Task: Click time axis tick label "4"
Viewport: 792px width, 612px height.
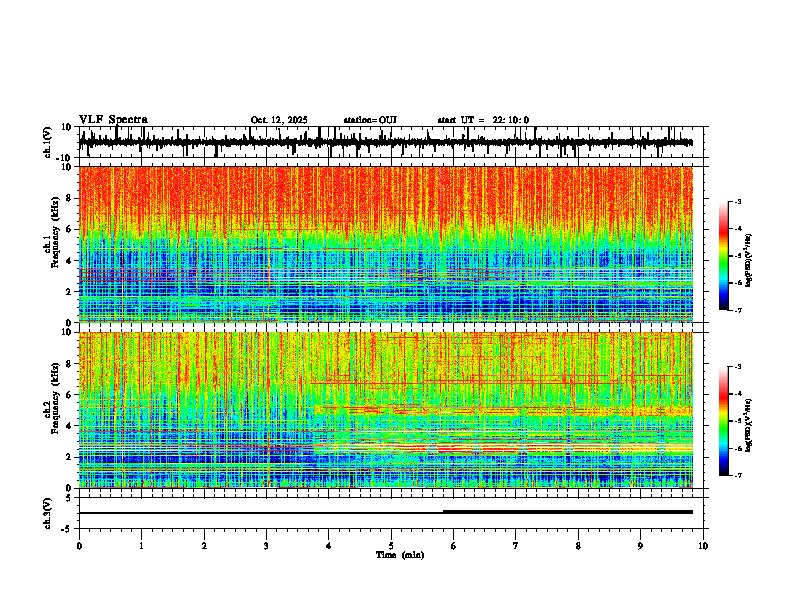Action: tap(329, 546)
